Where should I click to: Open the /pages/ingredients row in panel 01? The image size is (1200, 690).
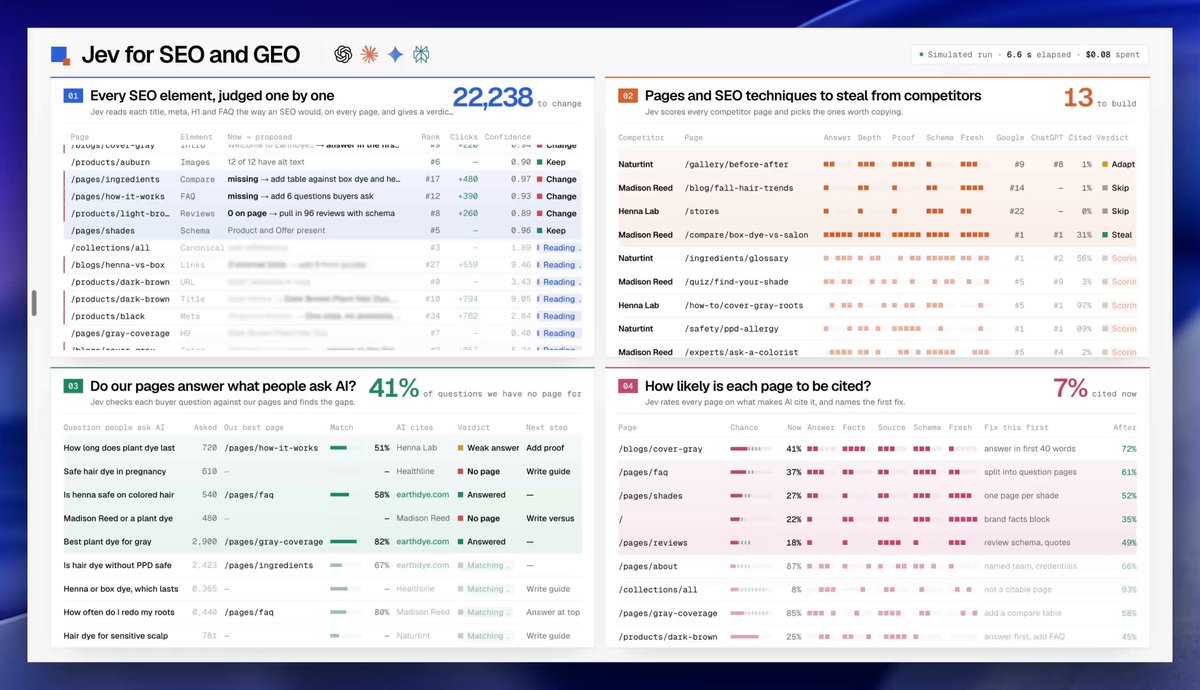(x=322, y=179)
